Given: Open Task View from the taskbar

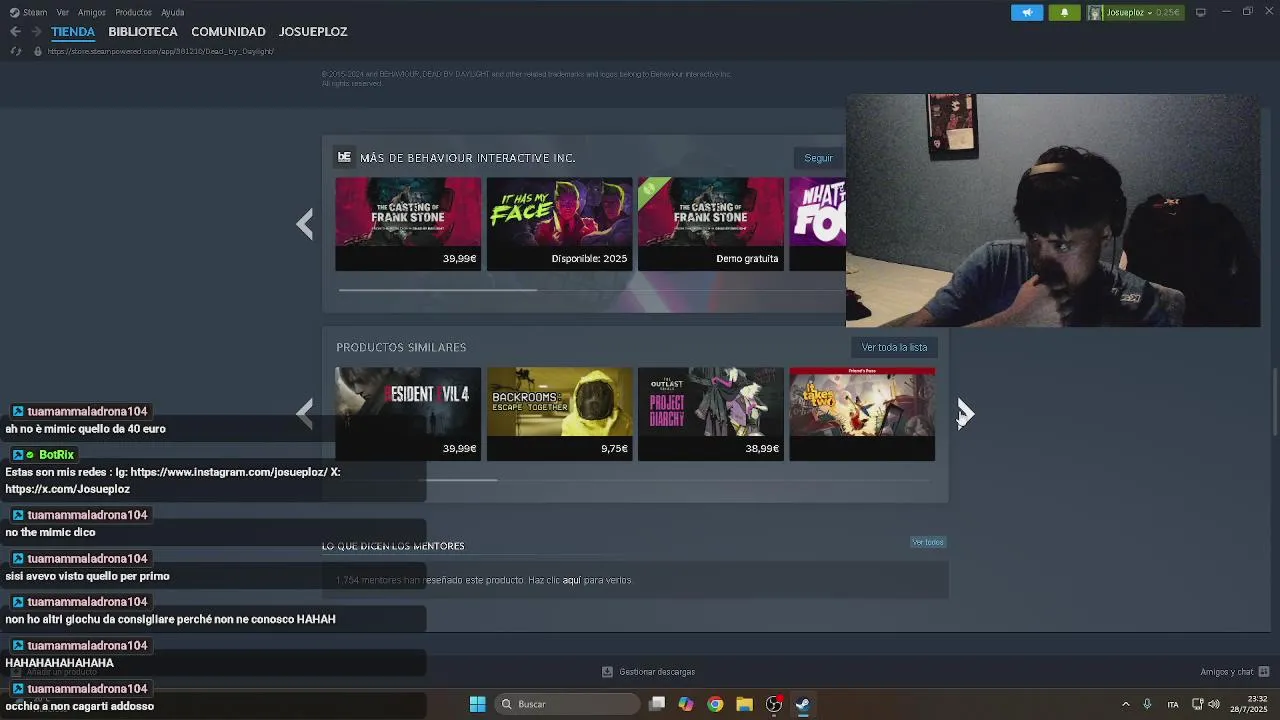Looking at the screenshot, I should coord(657,704).
